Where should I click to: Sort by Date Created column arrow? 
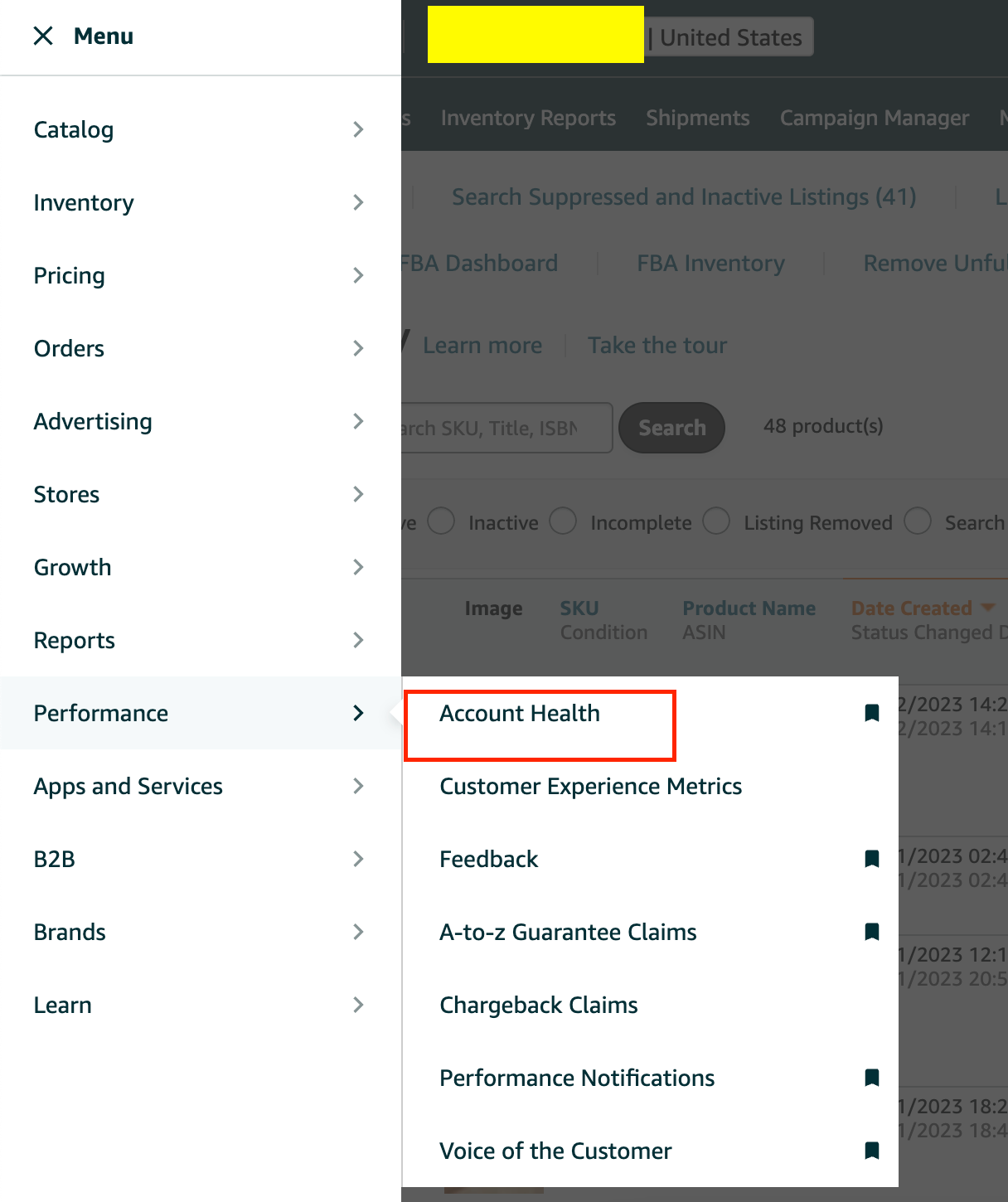[987, 608]
